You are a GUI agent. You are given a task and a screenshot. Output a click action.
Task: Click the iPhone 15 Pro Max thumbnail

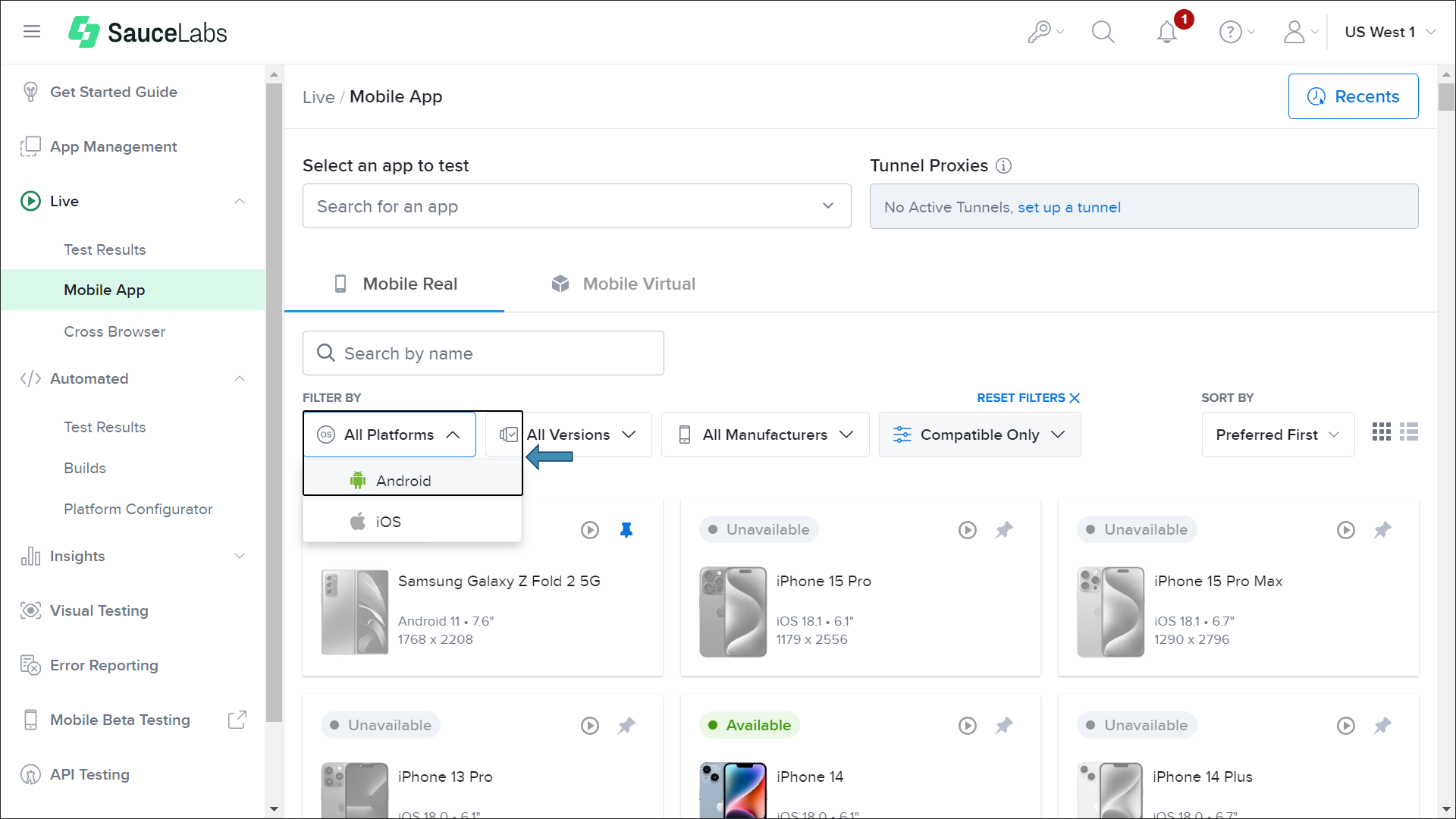(1110, 612)
